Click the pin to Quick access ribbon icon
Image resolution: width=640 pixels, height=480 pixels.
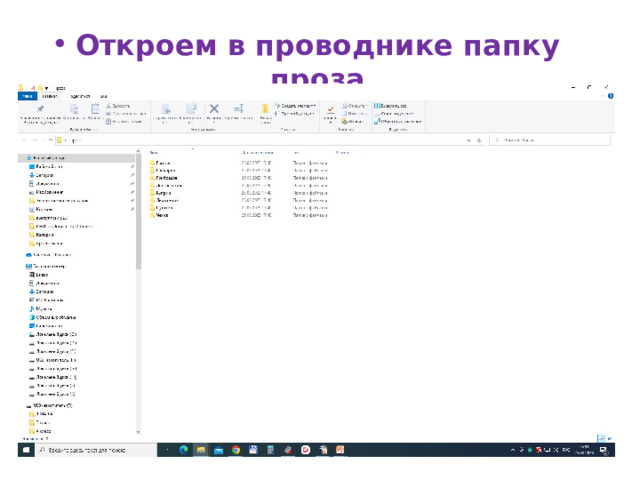point(40,109)
